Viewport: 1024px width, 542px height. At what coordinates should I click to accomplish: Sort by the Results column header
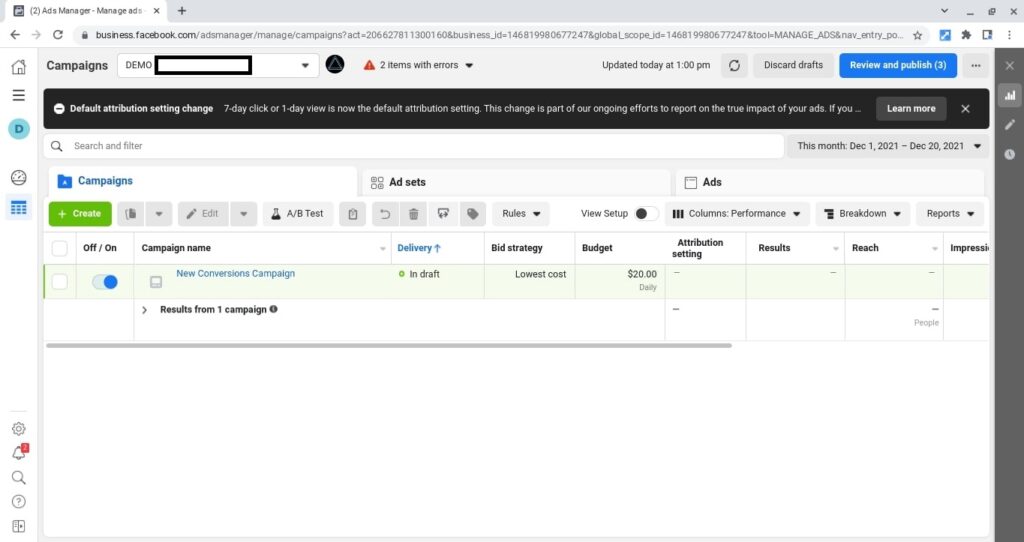(774, 248)
